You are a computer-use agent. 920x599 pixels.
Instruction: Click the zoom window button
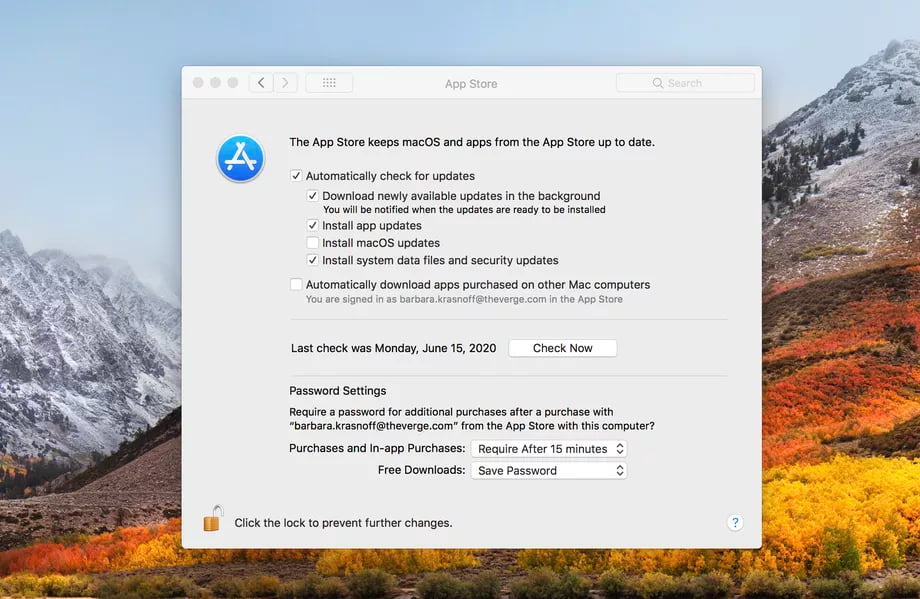233,83
